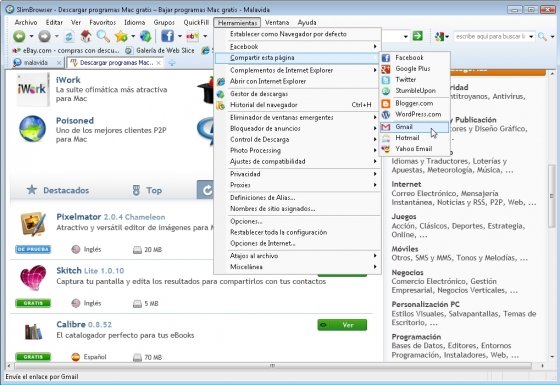560x385 pixels.
Task: Click the horizontal scrollbar at the bottom
Action: [x=272, y=366]
